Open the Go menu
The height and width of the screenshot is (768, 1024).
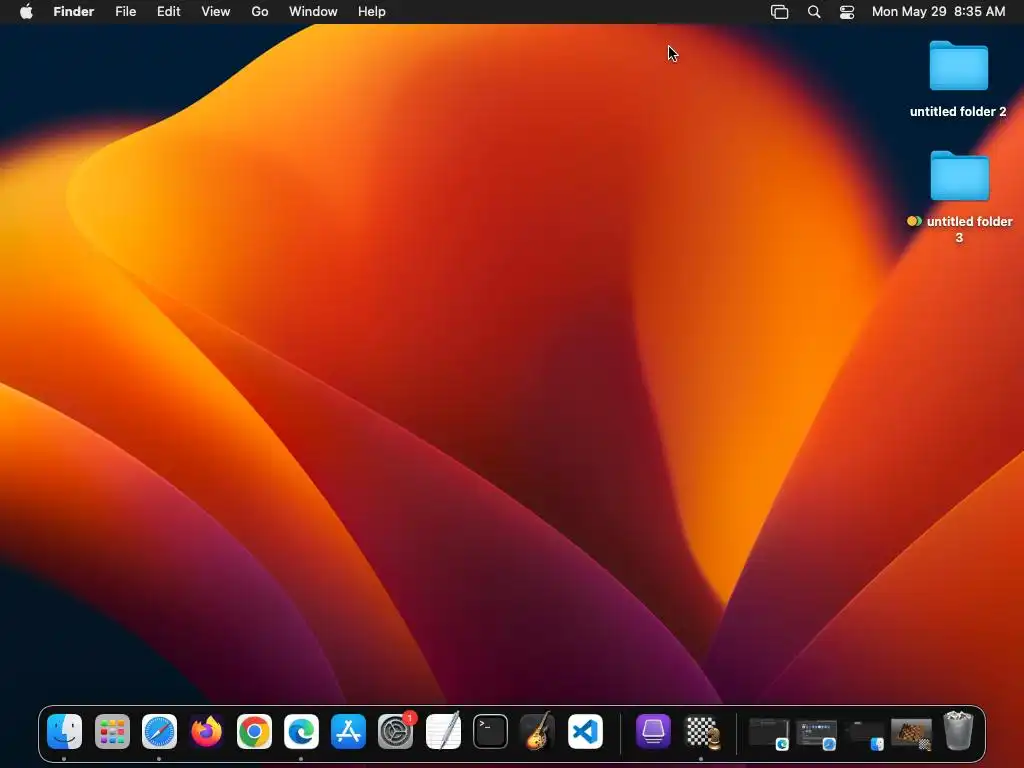point(260,12)
